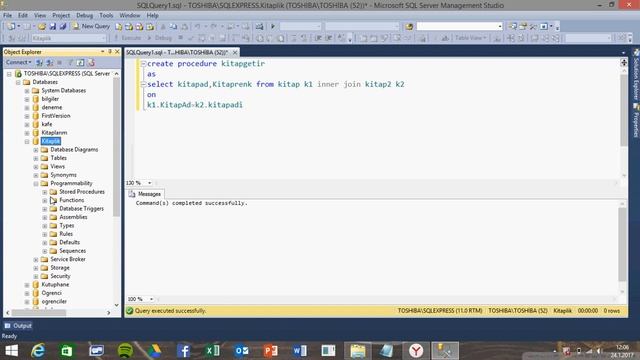Open the File menu
Image resolution: width=640 pixels, height=360 pixels.
click(7, 15)
